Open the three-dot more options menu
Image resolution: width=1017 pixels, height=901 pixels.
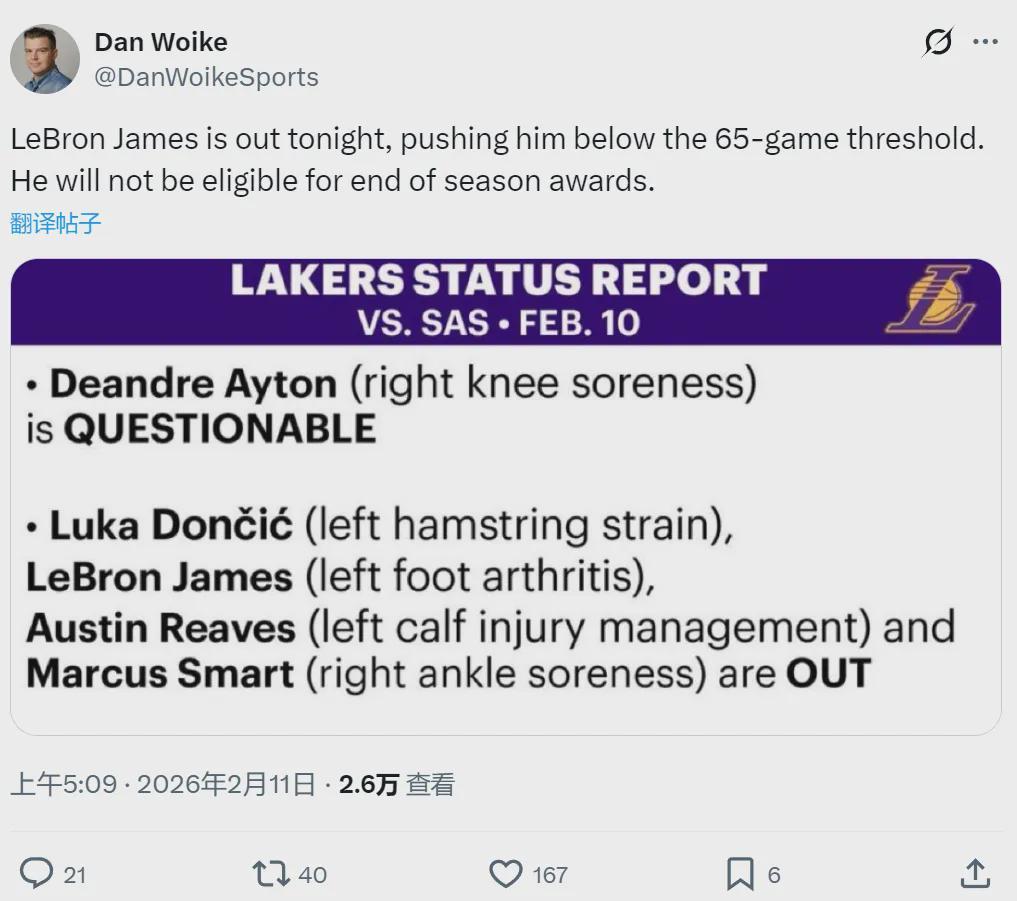coord(985,42)
